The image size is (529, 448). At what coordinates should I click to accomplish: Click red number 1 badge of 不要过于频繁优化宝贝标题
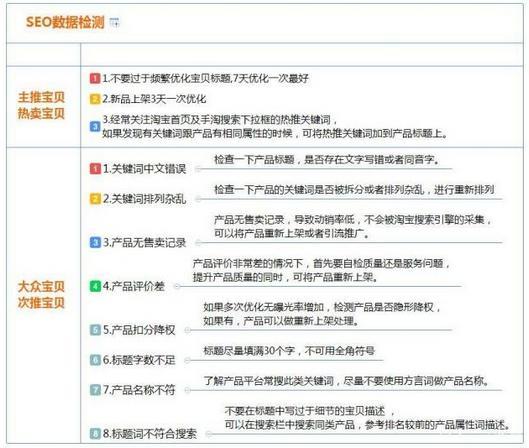(95, 78)
